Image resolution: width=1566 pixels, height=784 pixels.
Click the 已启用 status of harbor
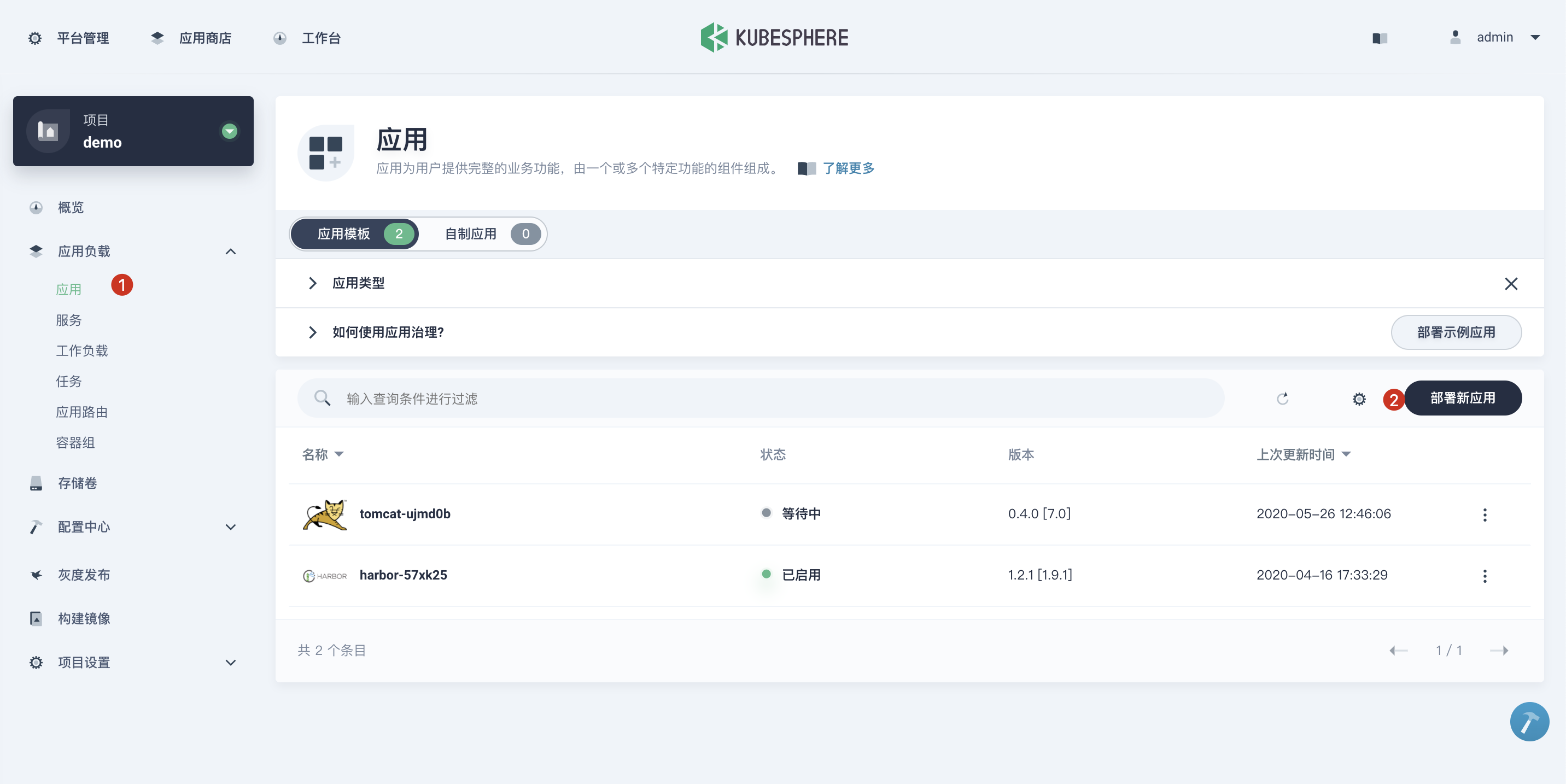(x=800, y=575)
